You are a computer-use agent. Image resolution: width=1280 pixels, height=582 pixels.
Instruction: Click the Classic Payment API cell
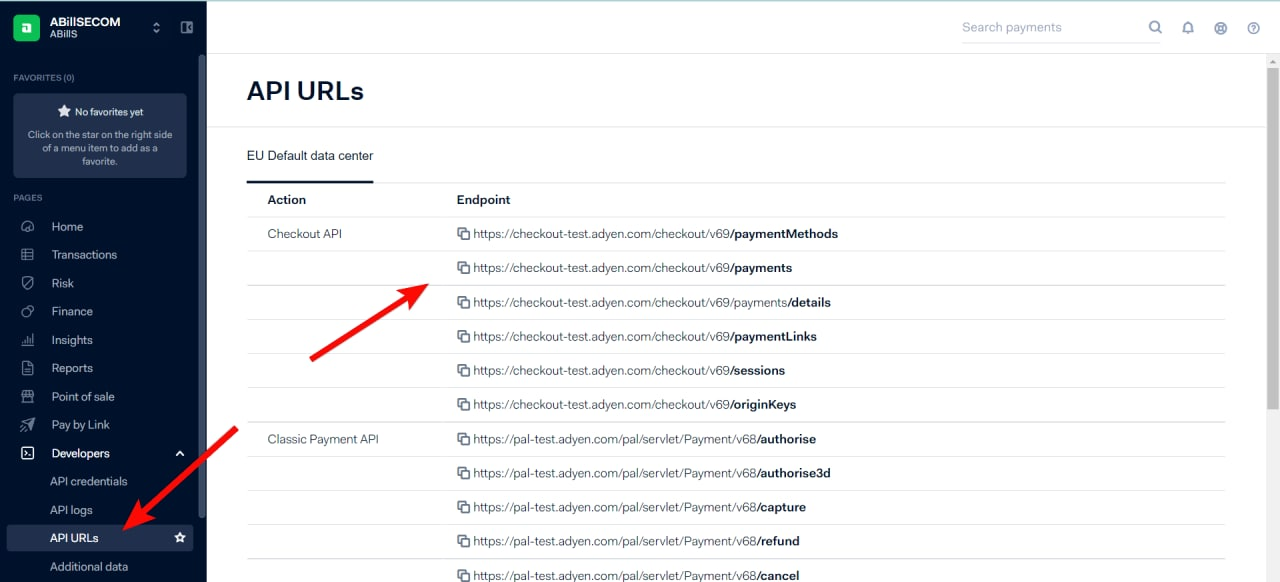tap(323, 439)
